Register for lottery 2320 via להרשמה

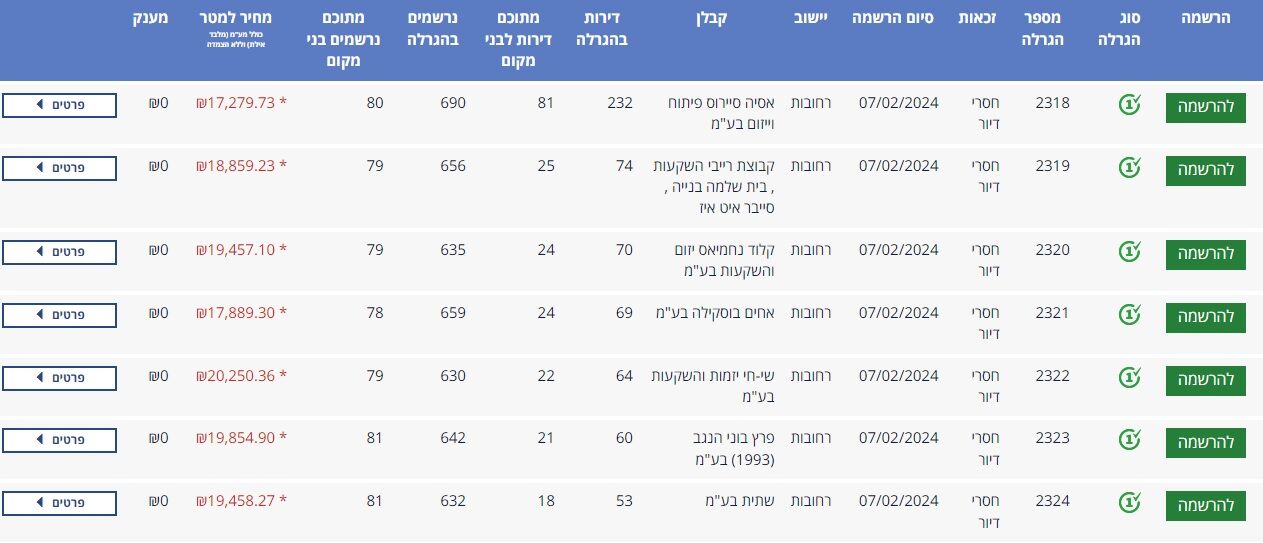tap(1205, 254)
